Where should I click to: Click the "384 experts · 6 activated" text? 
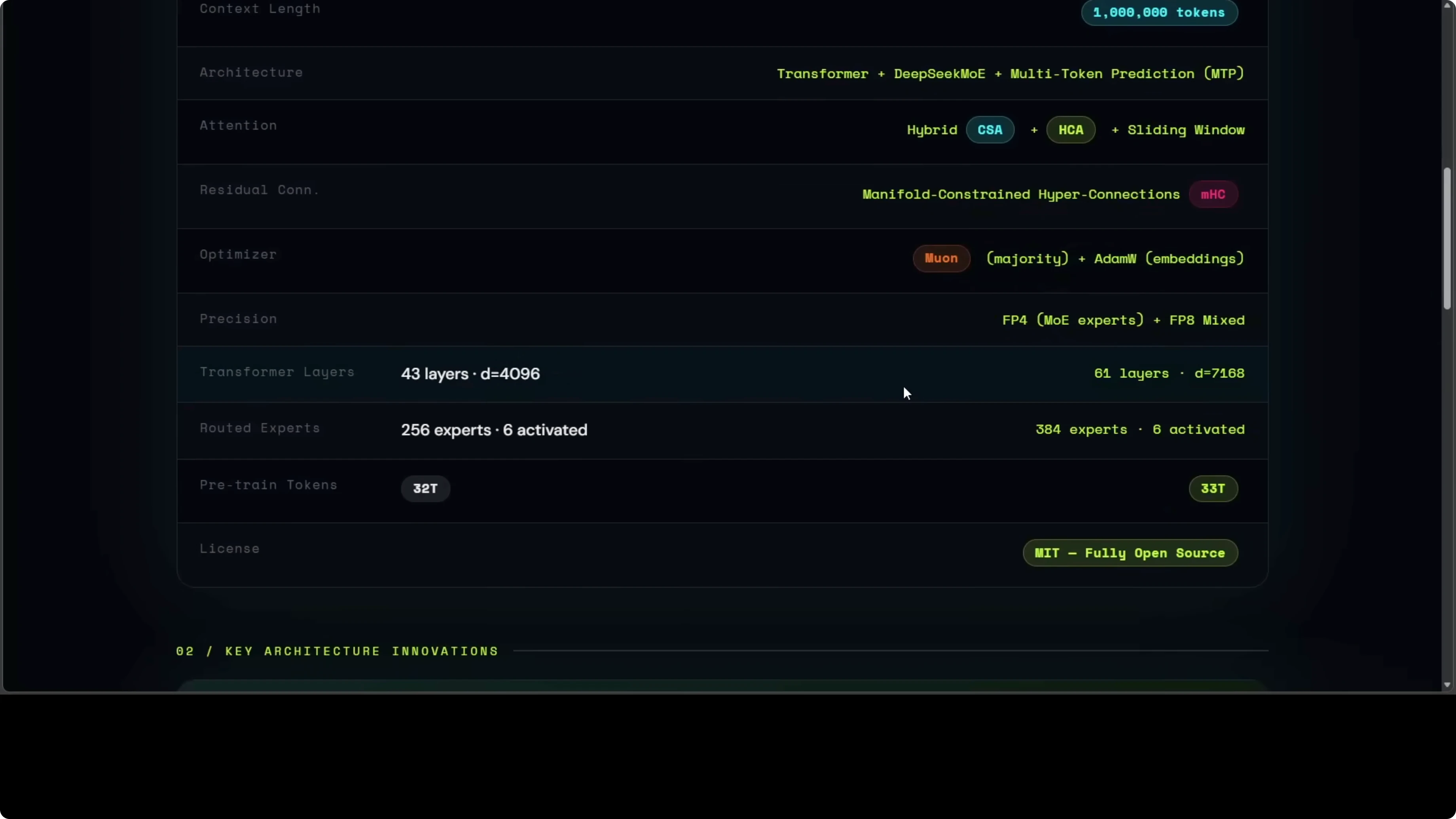point(1139,430)
